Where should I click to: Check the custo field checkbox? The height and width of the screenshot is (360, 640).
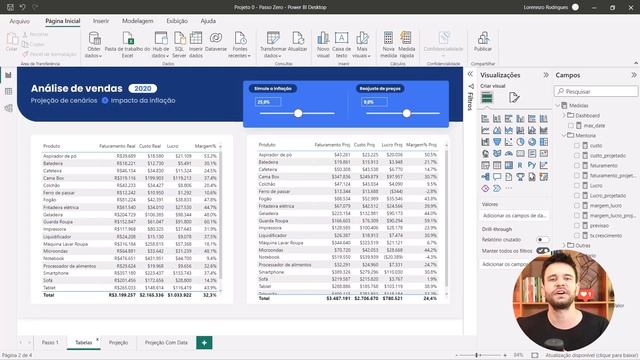[577, 145]
